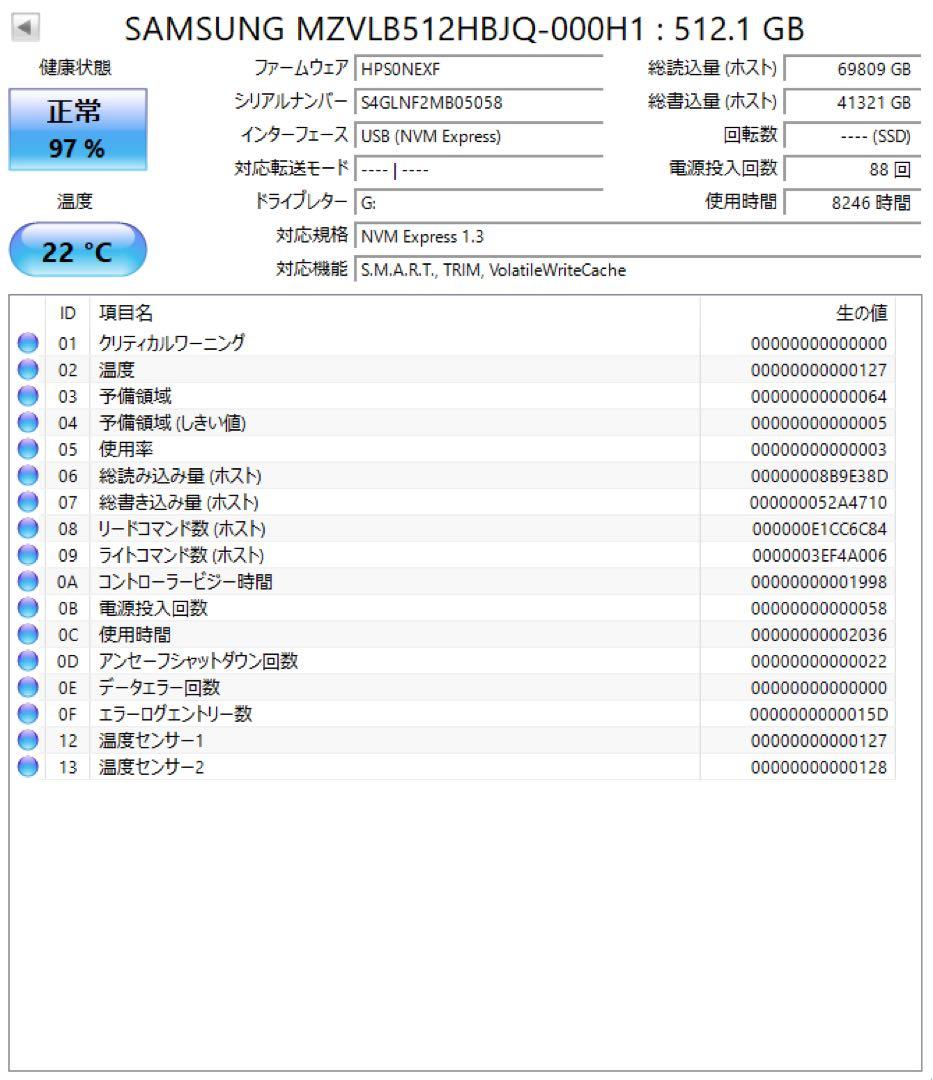
Task: Click raw value 0000000000015D
Action: coord(819,714)
